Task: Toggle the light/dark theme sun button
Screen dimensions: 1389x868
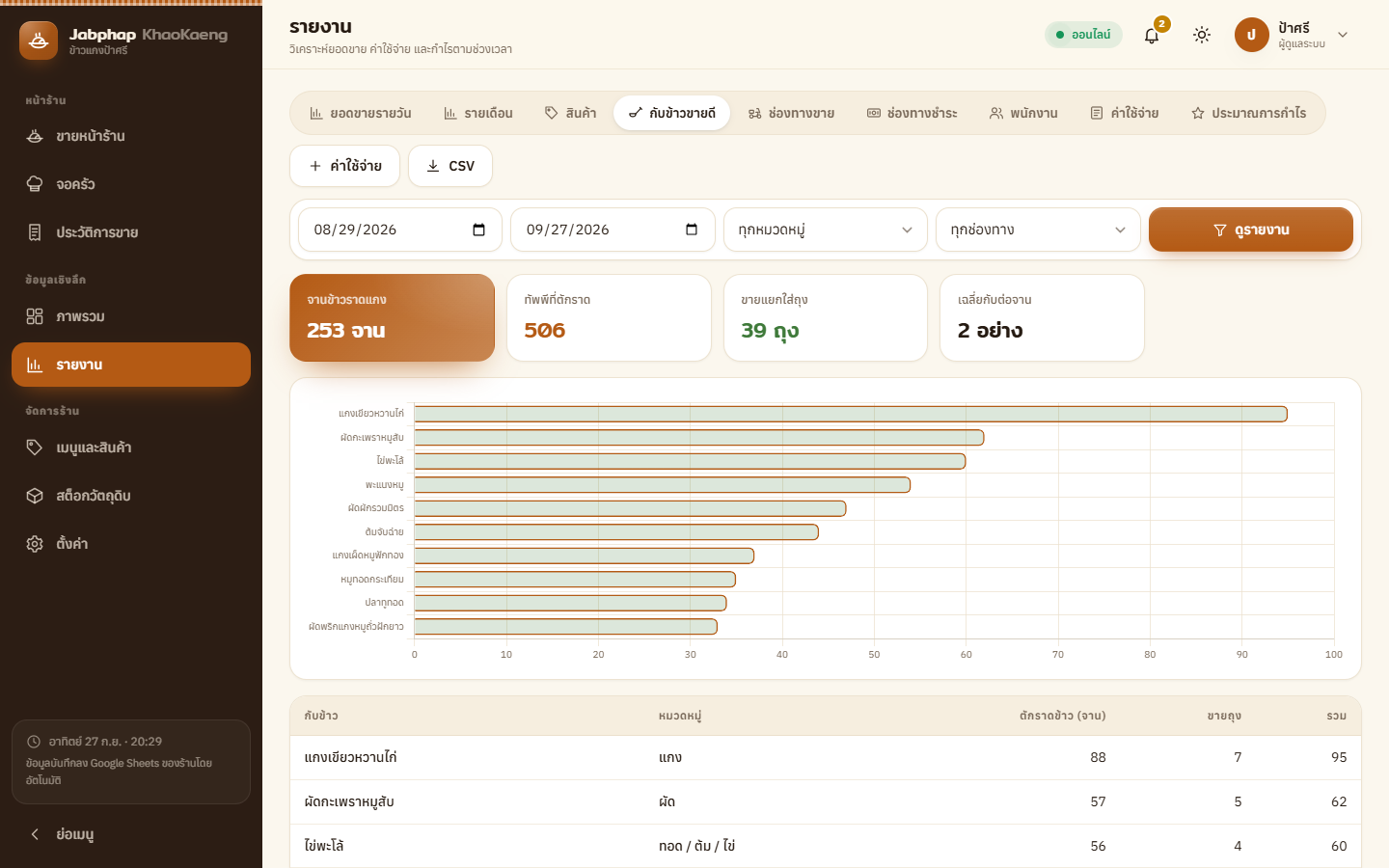Action: tap(1202, 35)
